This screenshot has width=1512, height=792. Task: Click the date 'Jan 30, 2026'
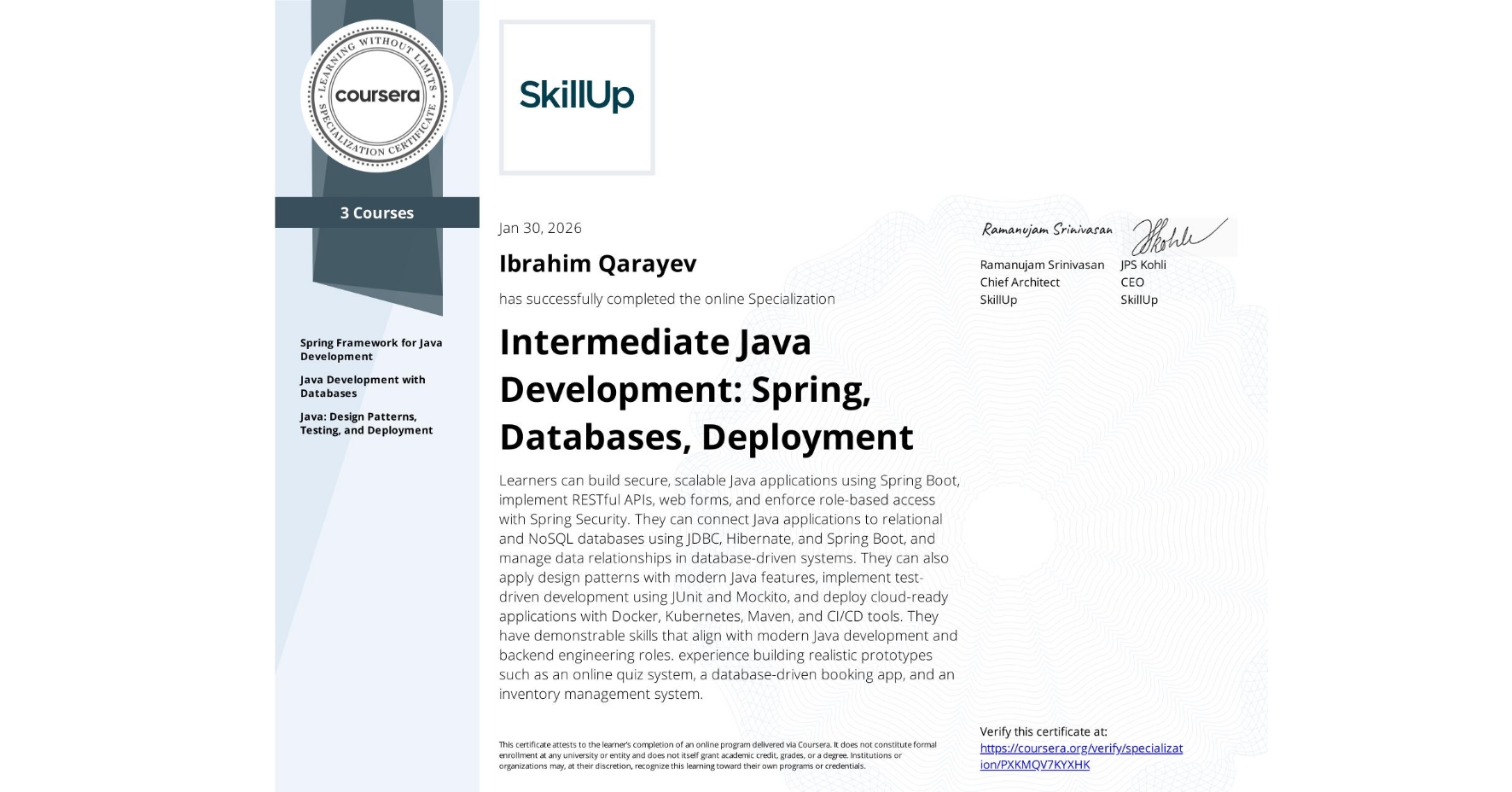click(540, 228)
